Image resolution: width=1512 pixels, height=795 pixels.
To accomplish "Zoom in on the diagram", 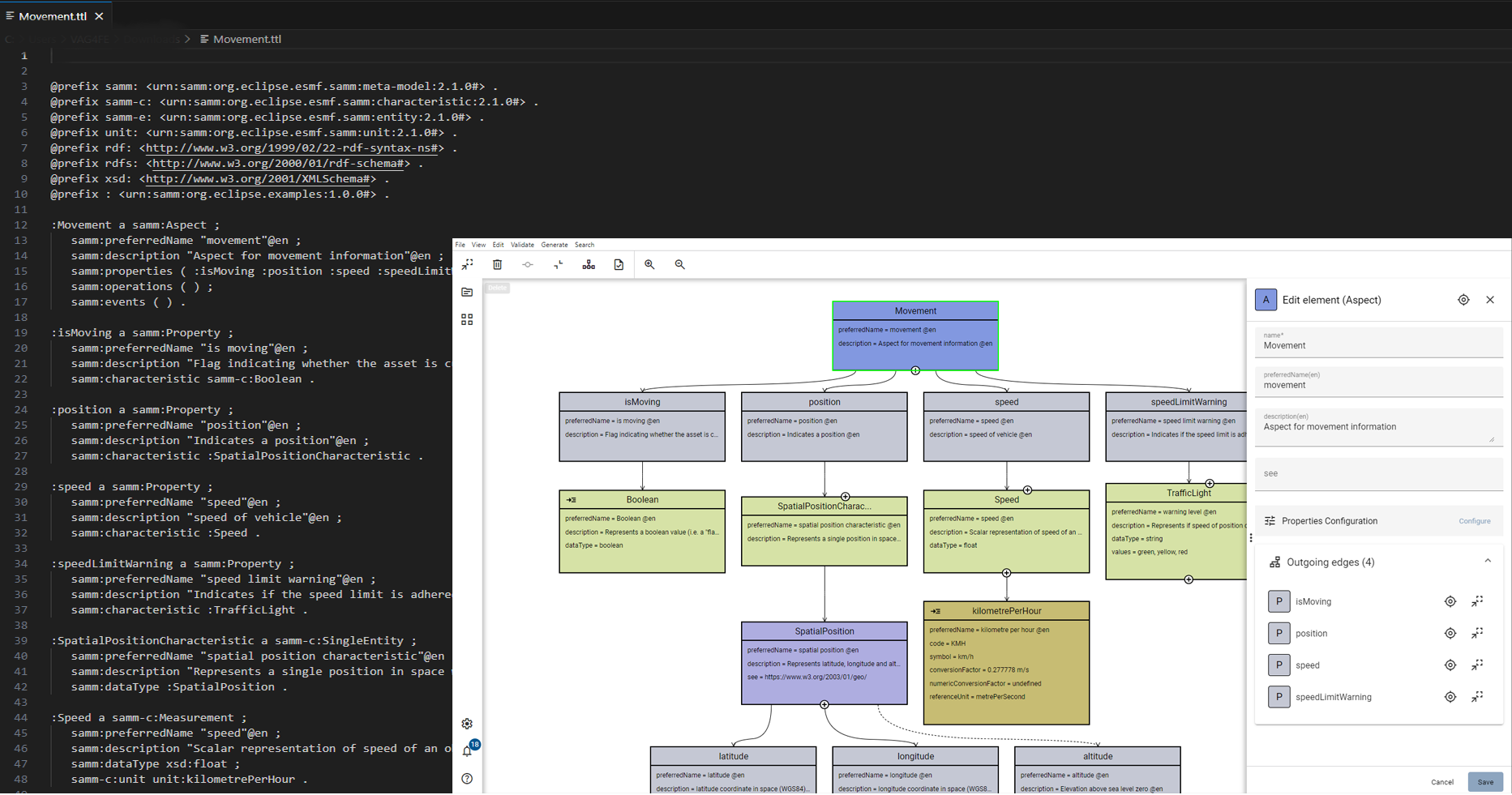I will pyautogui.click(x=649, y=265).
